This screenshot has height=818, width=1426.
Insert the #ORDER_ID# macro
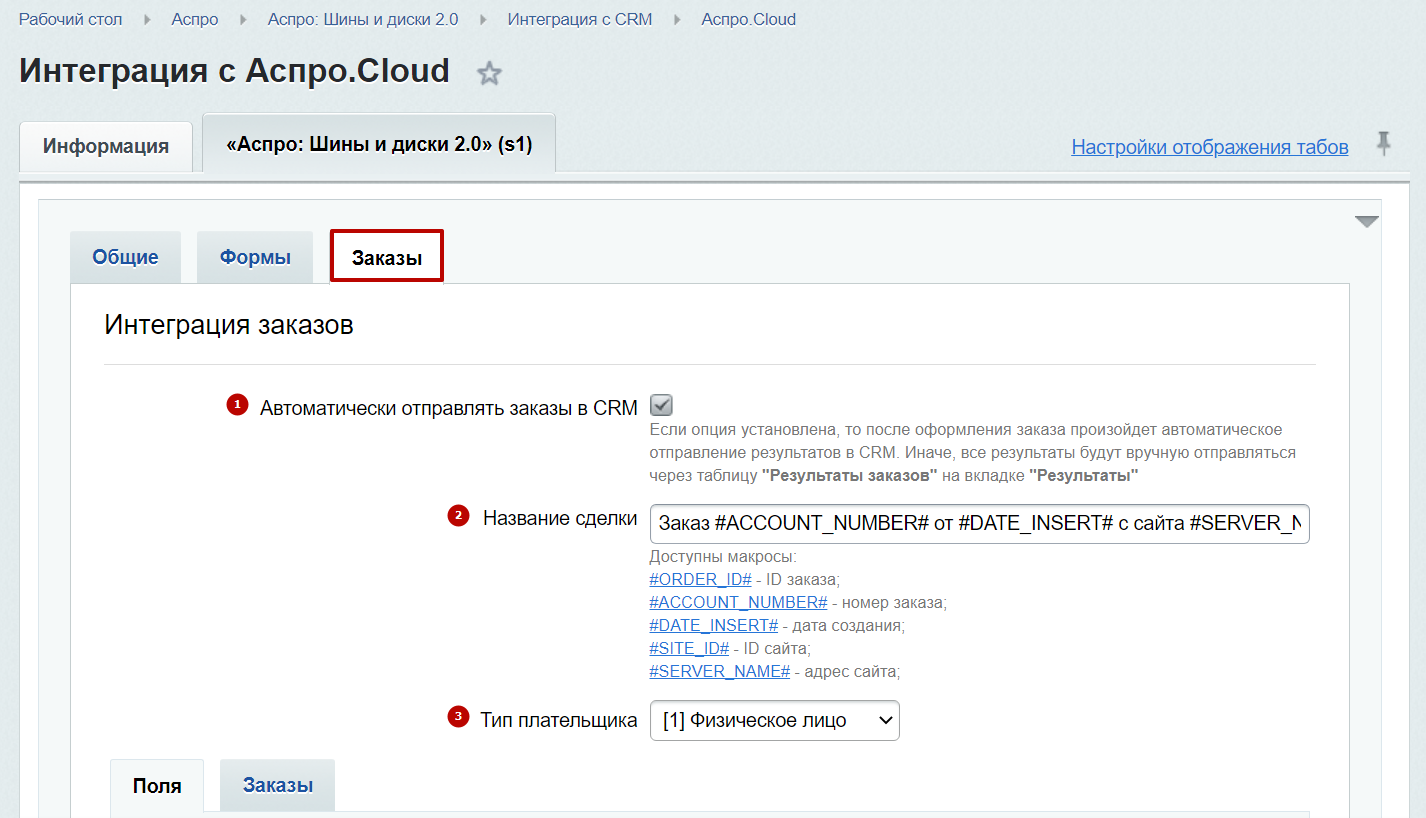700,580
